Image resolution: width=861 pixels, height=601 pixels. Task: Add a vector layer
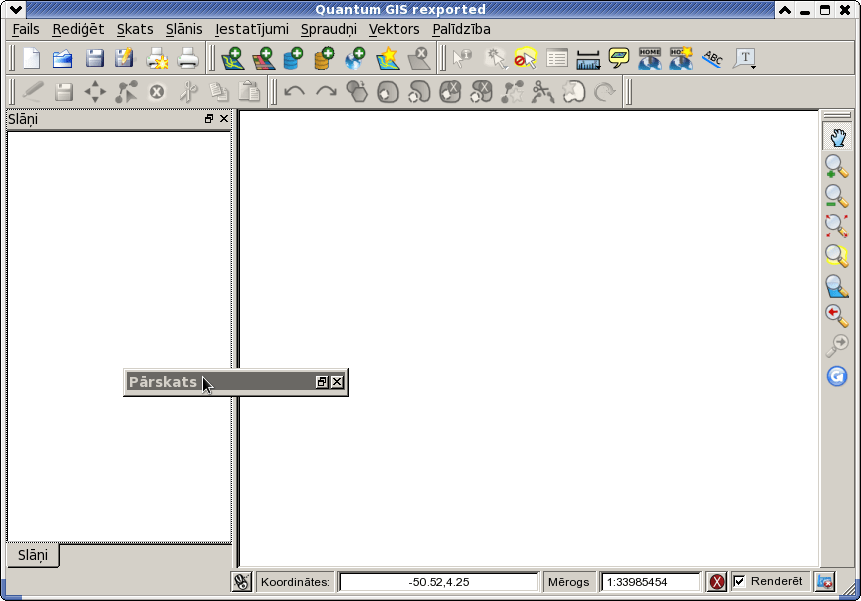[233, 59]
